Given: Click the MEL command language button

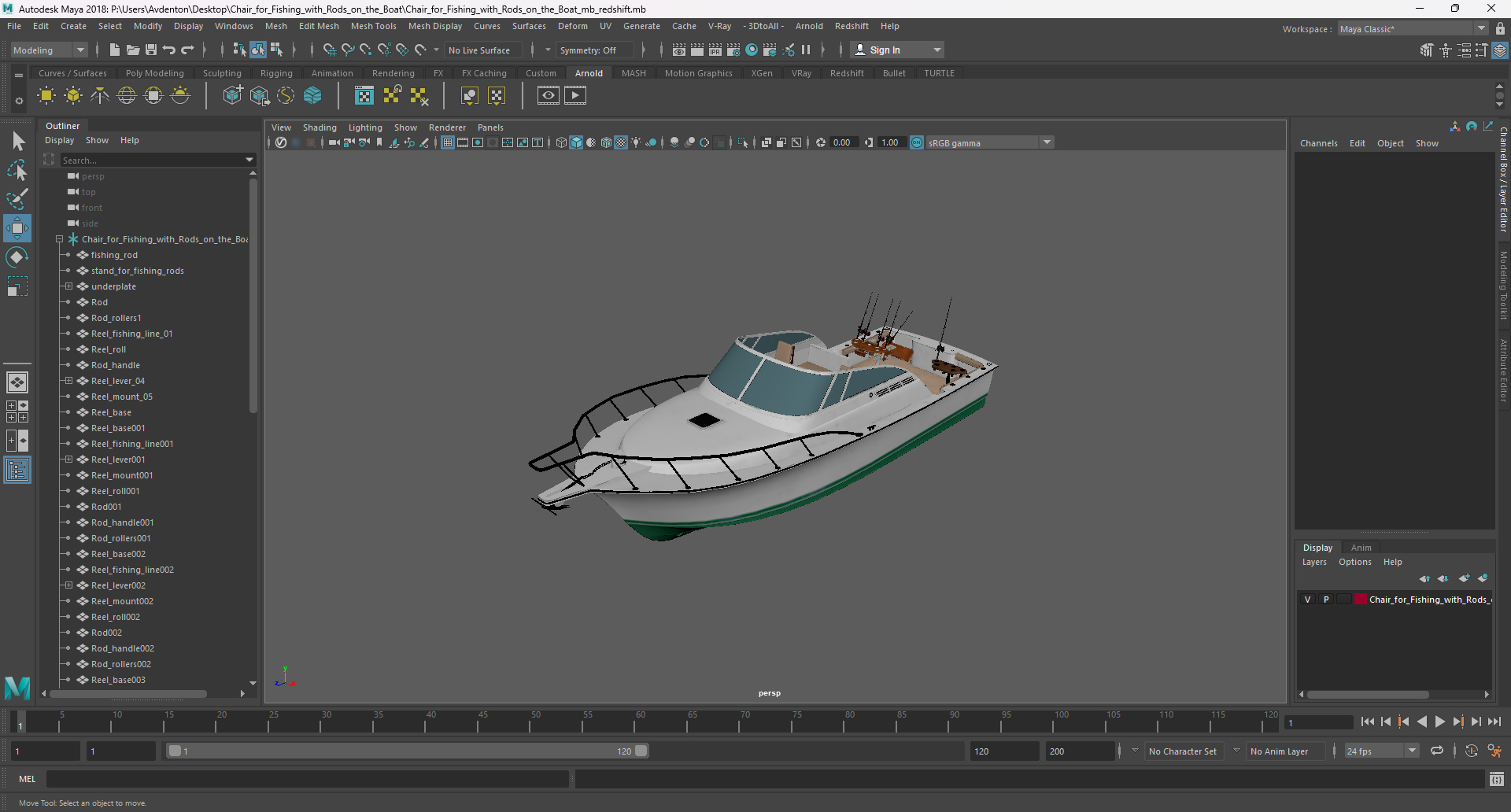Looking at the screenshot, I should (x=27, y=779).
